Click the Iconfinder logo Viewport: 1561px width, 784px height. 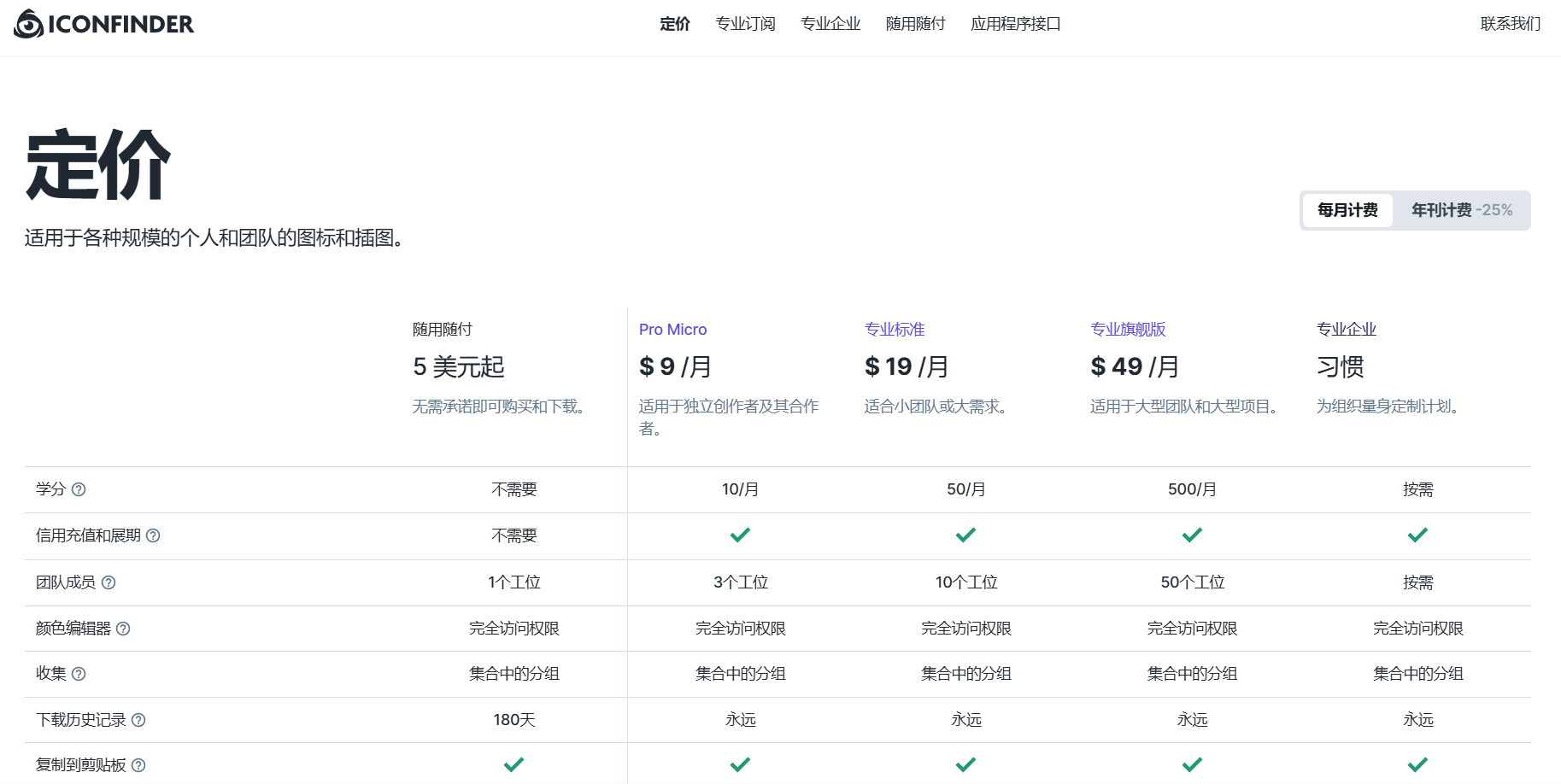[104, 24]
